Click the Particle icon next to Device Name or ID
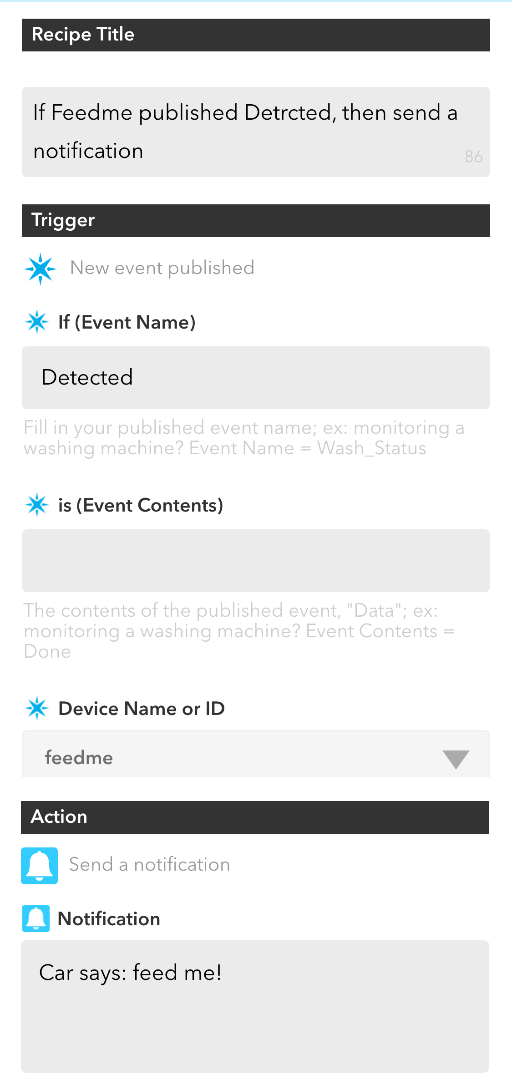Screen dimensions: 512x1080 pyautogui.click(x=37, y=708)
